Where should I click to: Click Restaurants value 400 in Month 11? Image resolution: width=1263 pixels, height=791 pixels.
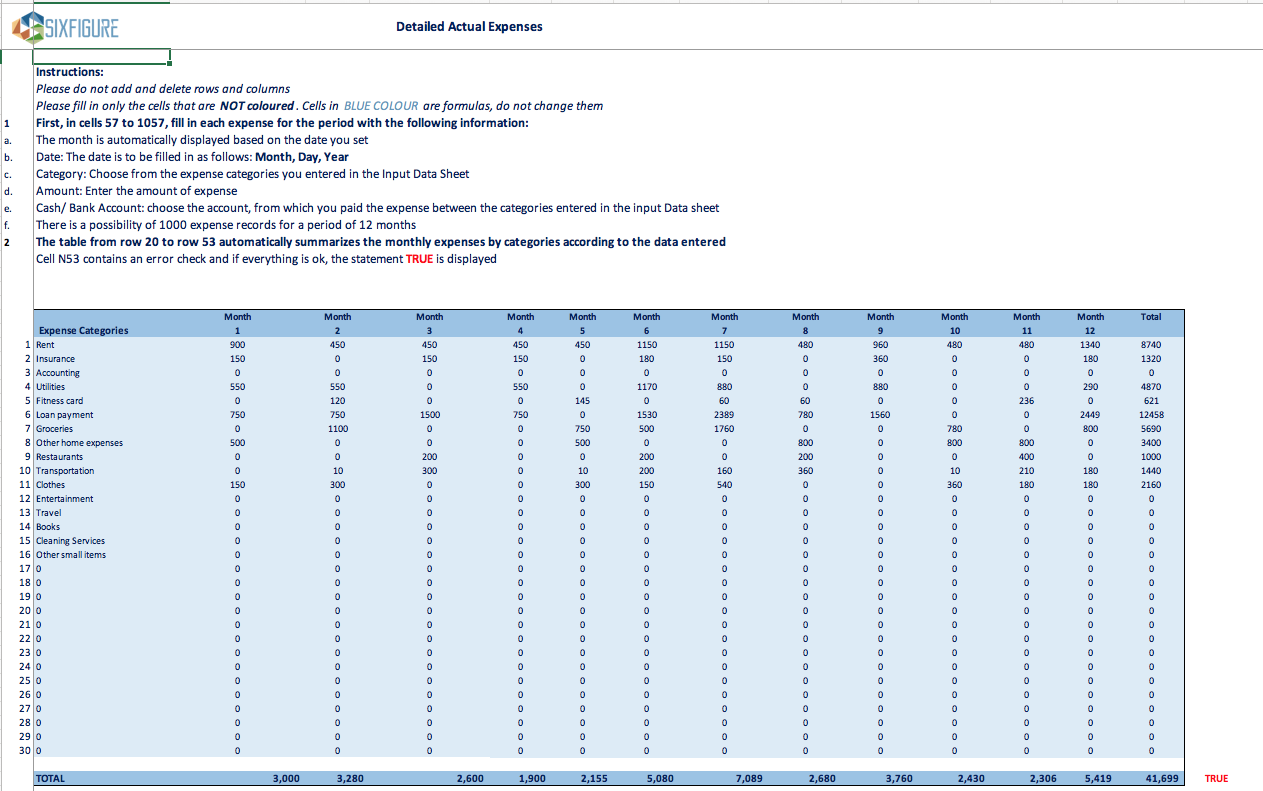coord(1027,457)
